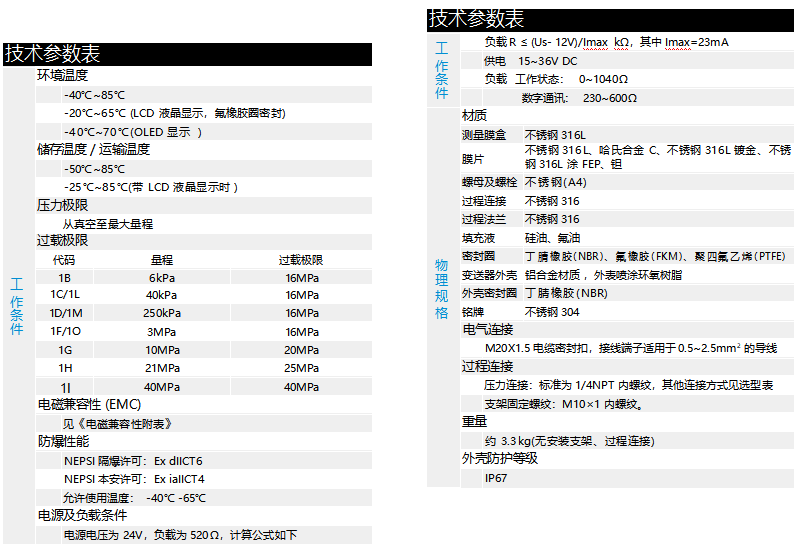
Task: Select the IP67 protection rating value
Action: (x=496, y=478)
